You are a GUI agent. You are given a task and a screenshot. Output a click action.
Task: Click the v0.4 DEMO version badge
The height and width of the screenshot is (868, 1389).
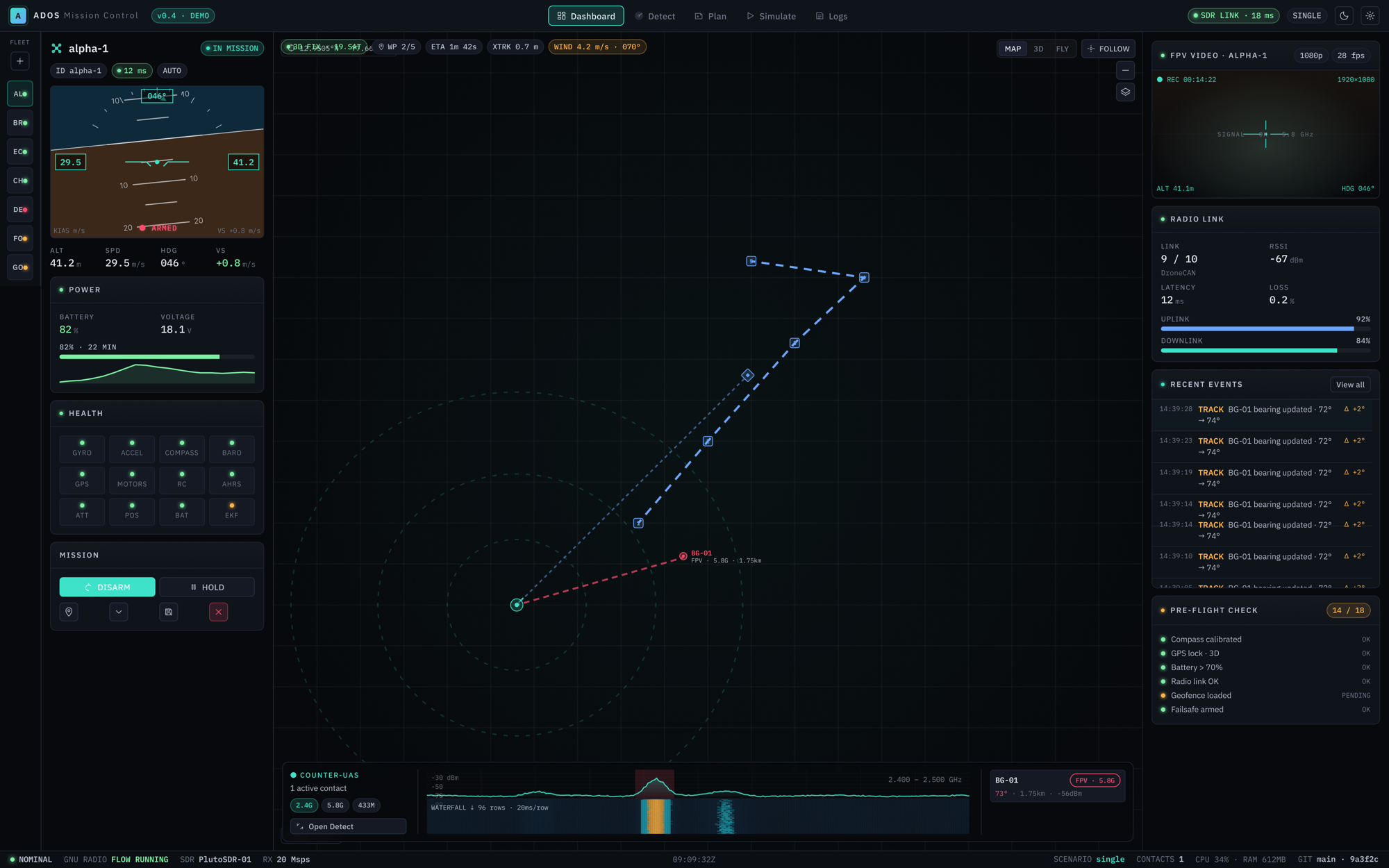pyautogui.click(x=183, y=15)
